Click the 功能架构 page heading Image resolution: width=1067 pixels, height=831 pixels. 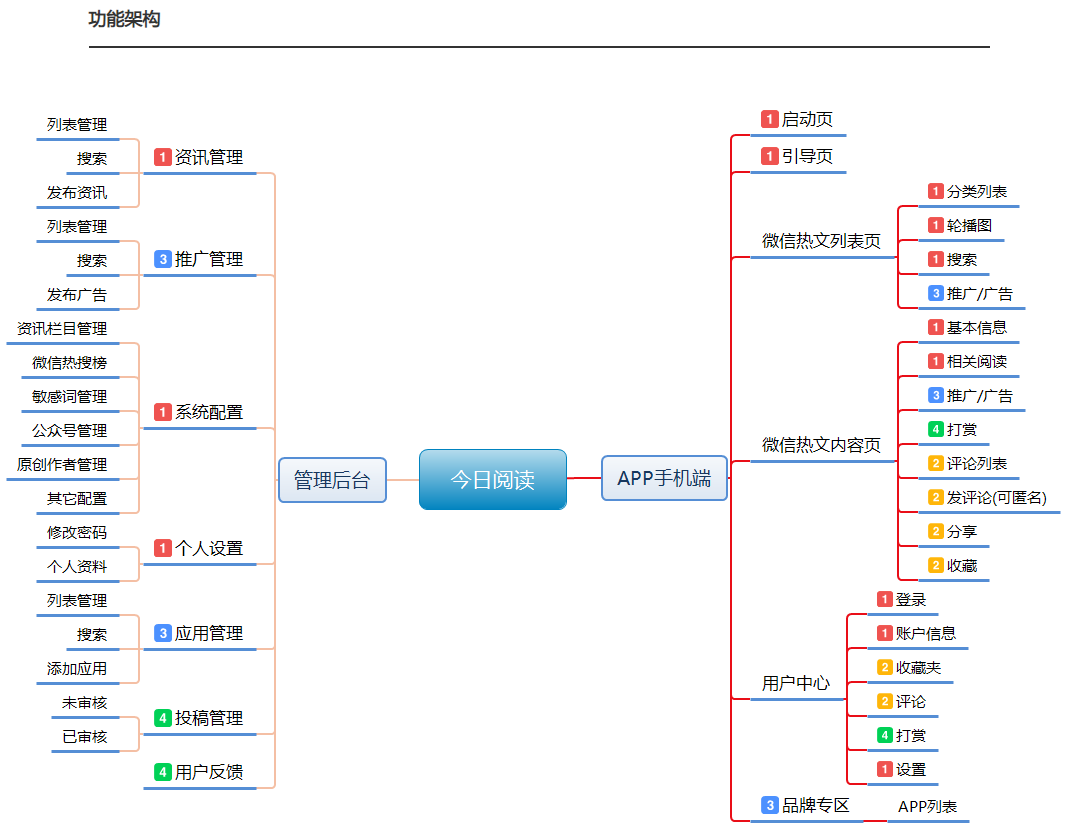(x=125, y=19)
